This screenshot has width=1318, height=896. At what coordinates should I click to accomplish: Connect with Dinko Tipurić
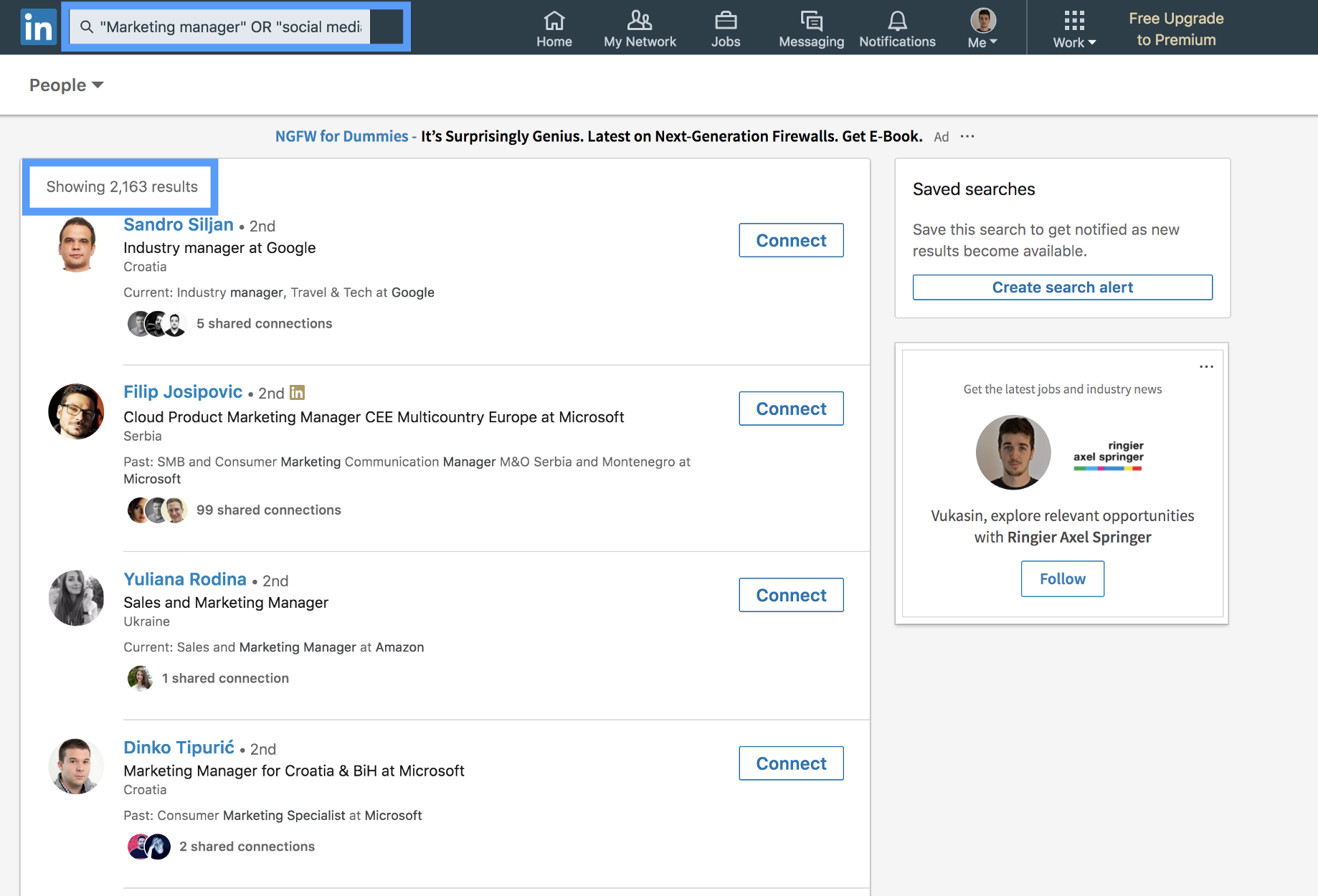[791, 763]
